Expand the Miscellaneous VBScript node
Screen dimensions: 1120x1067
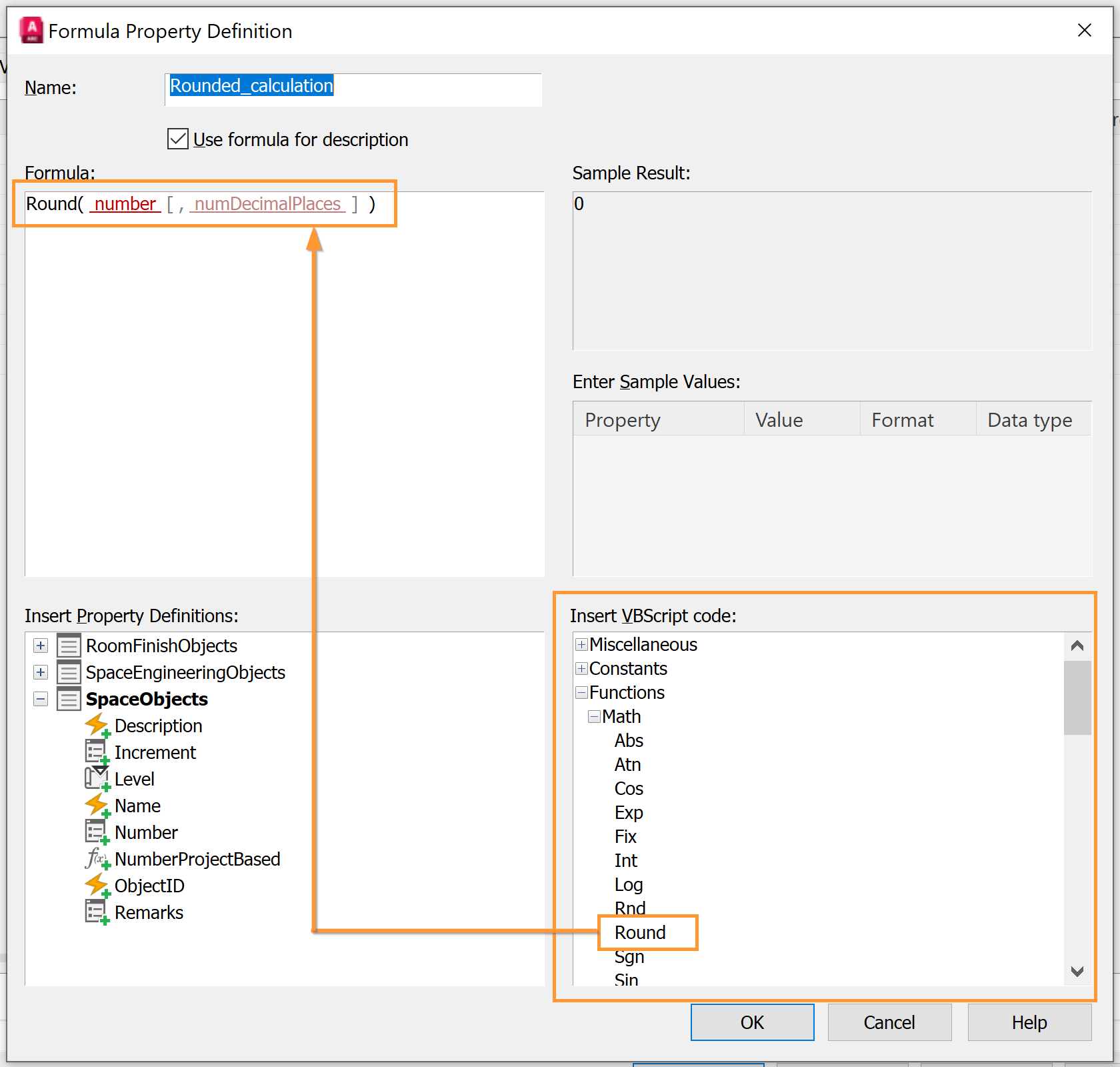[x=581, y=644]
